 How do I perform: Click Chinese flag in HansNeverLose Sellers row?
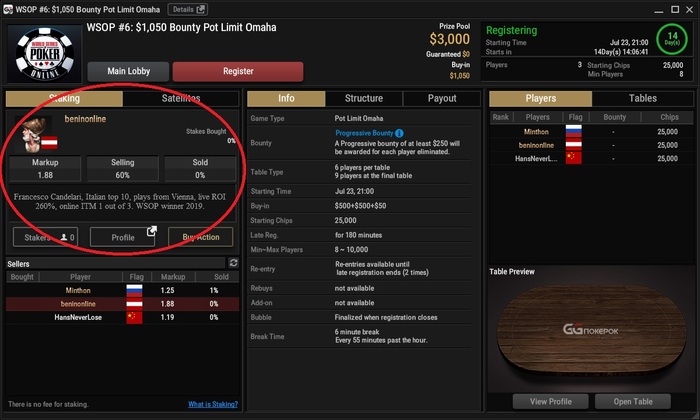pyautogui.click(x=134, y=317)
